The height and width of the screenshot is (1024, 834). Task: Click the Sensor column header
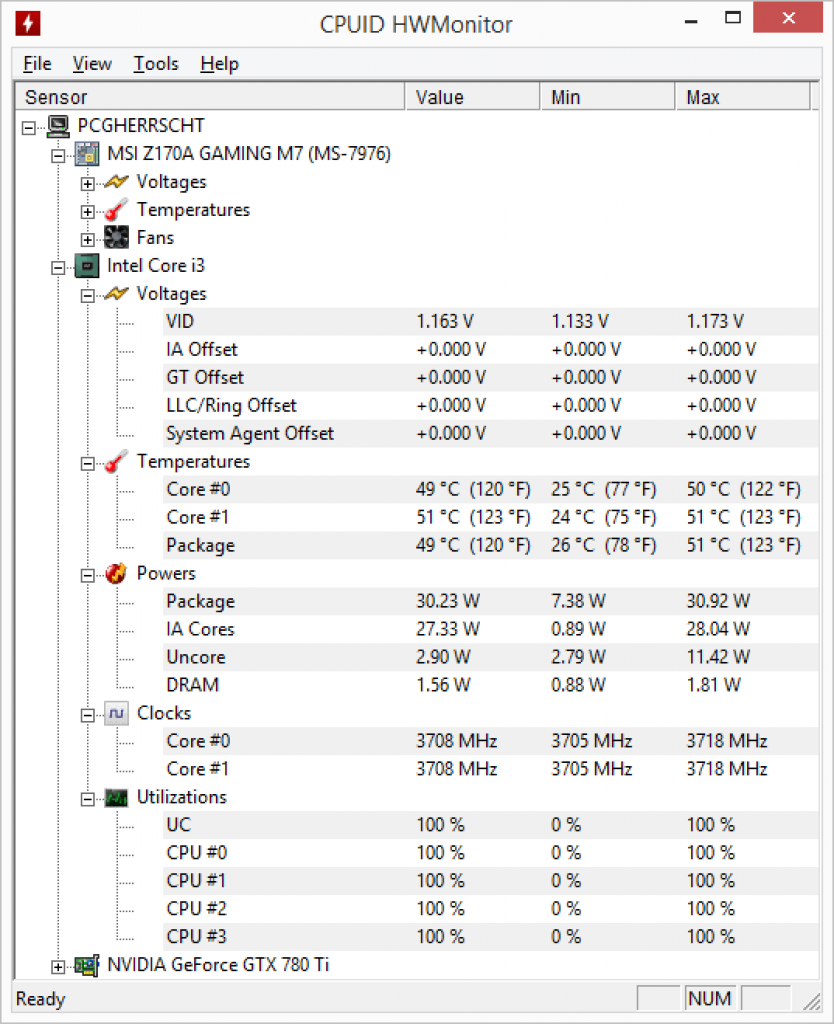pyautogui.click(x=210, y=97)
